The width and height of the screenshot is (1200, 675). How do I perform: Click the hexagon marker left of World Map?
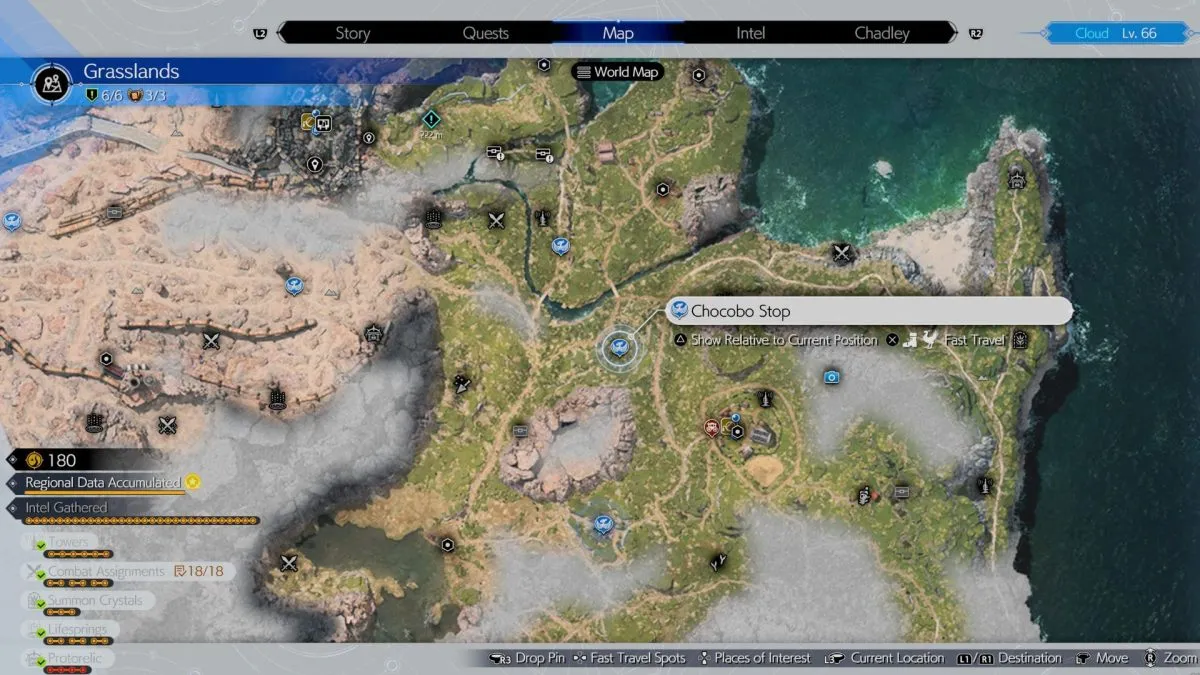(x=544, y=64)
